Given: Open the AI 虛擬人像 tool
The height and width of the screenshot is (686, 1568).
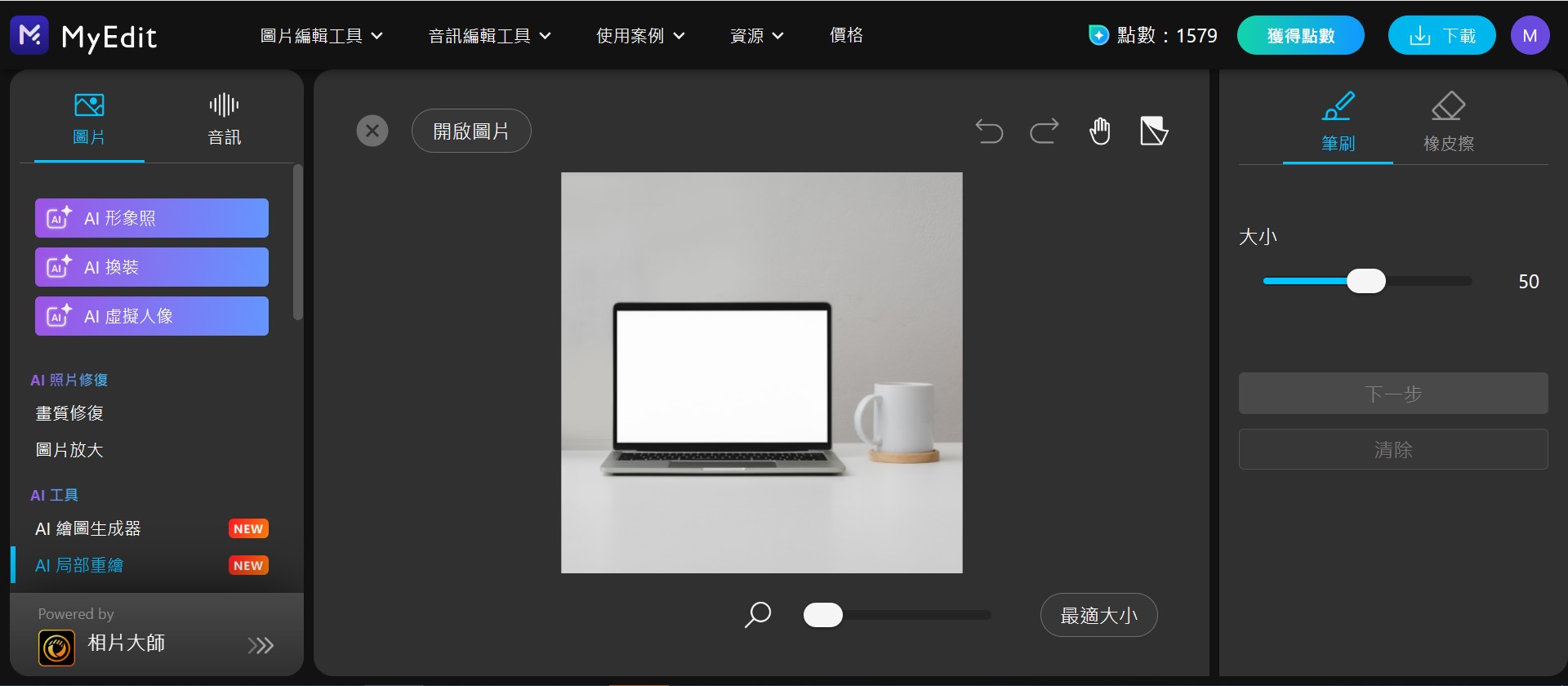Looking at the screenshot, I should coord(152,316).
